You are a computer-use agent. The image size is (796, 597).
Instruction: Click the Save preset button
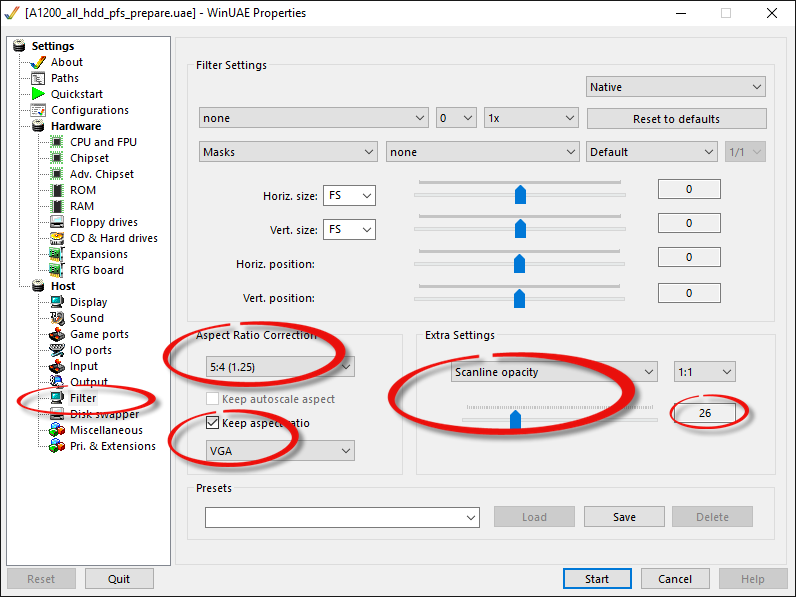pyautogui.click(x=624, y=517)
